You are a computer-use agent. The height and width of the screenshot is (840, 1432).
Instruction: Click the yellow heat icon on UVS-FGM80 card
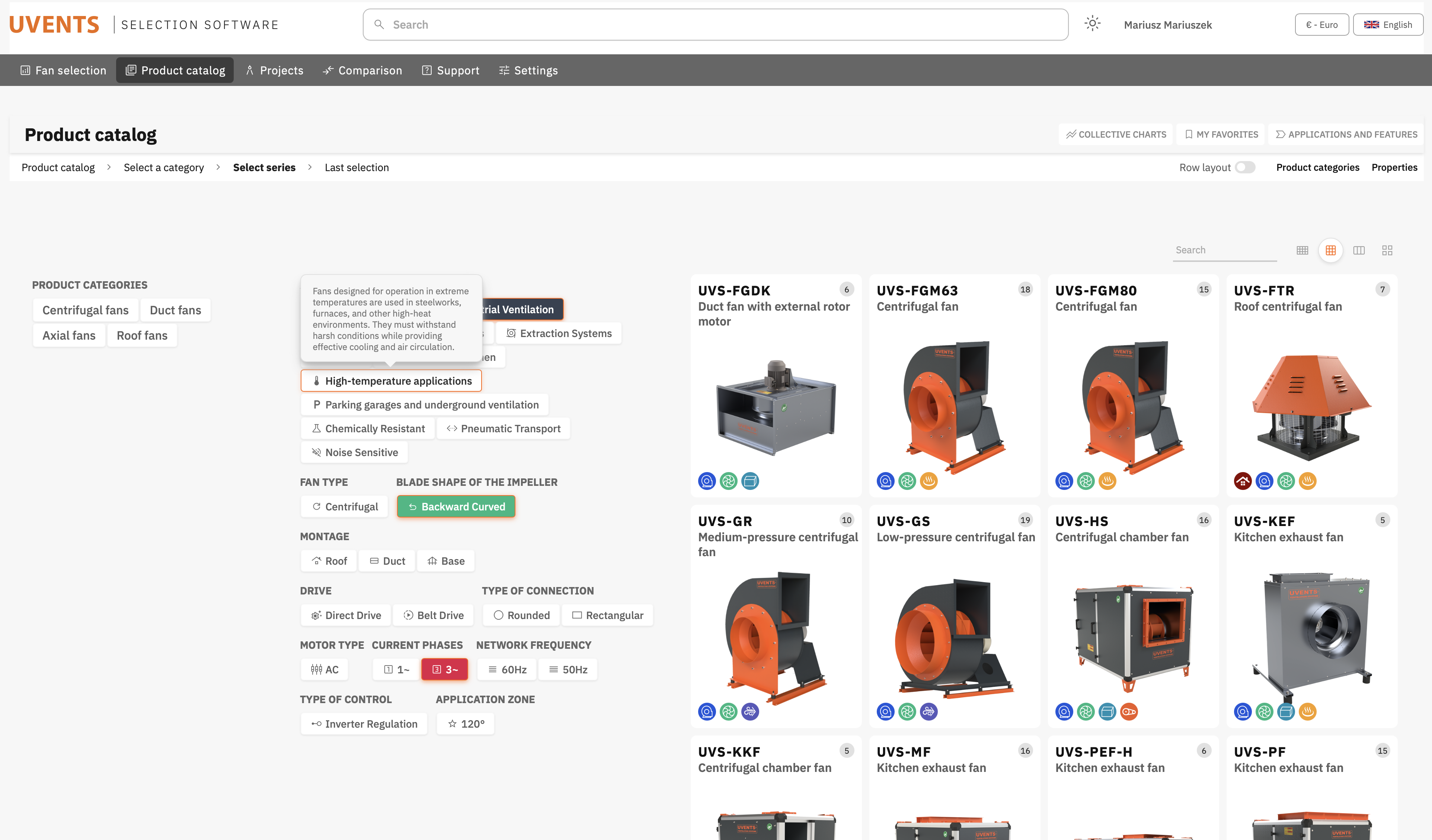(1107, 481)
